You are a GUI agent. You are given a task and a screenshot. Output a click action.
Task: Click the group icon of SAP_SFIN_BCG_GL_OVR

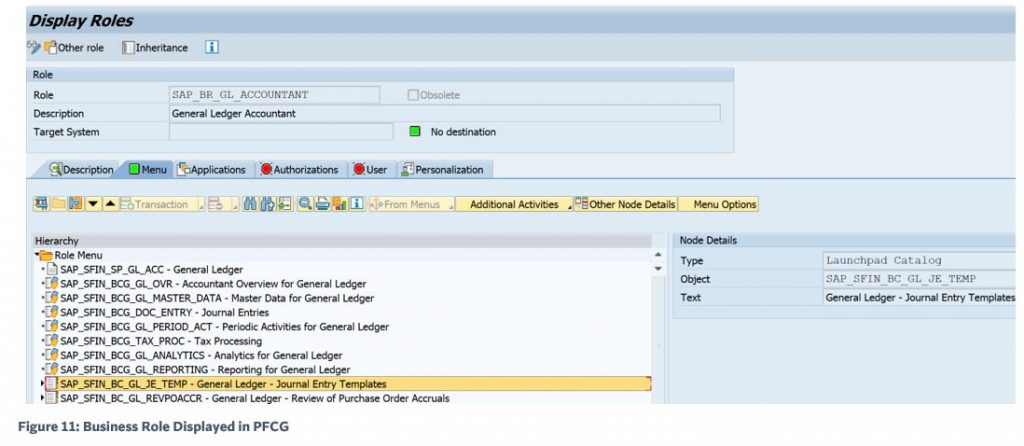[52, 284]
